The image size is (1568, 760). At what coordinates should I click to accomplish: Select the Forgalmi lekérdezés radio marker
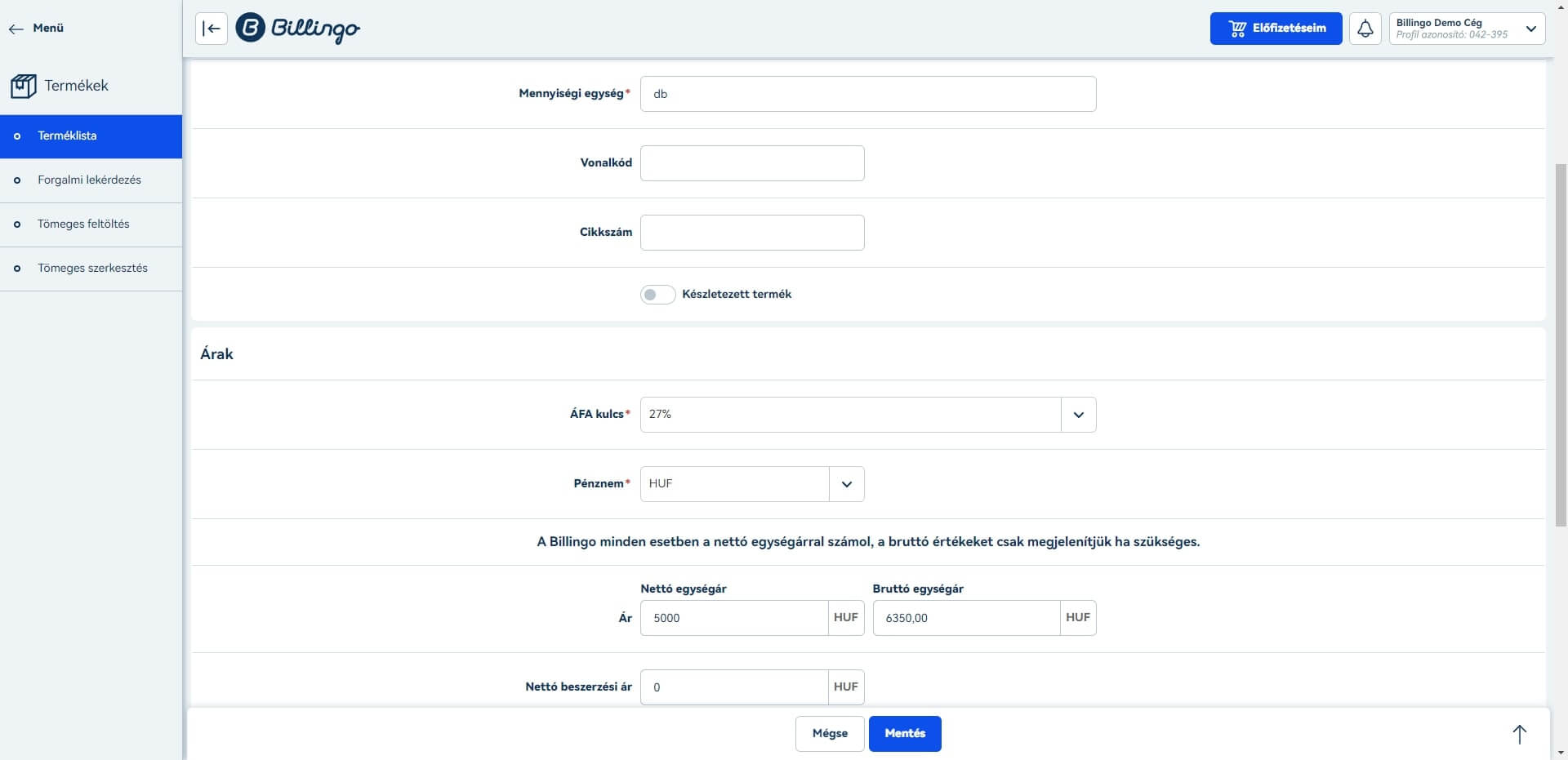pos(16,180)
